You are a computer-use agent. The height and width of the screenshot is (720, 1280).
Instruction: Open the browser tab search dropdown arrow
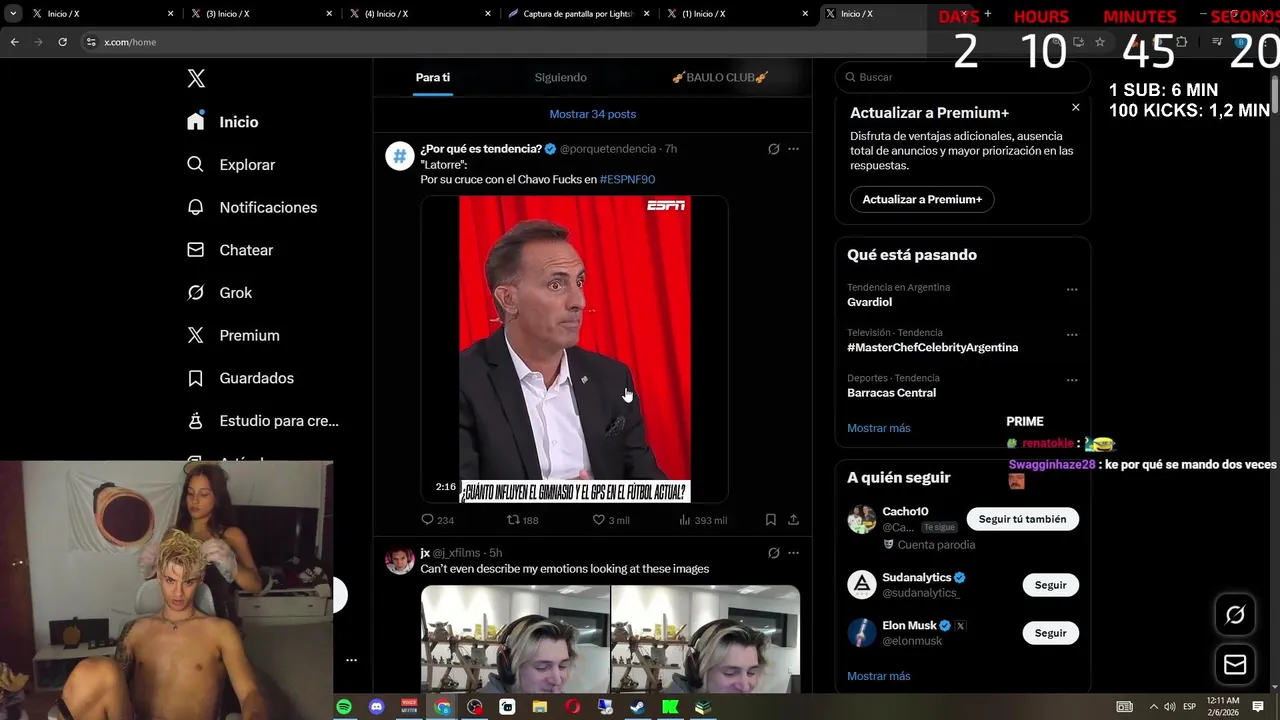tap(11, 14)
